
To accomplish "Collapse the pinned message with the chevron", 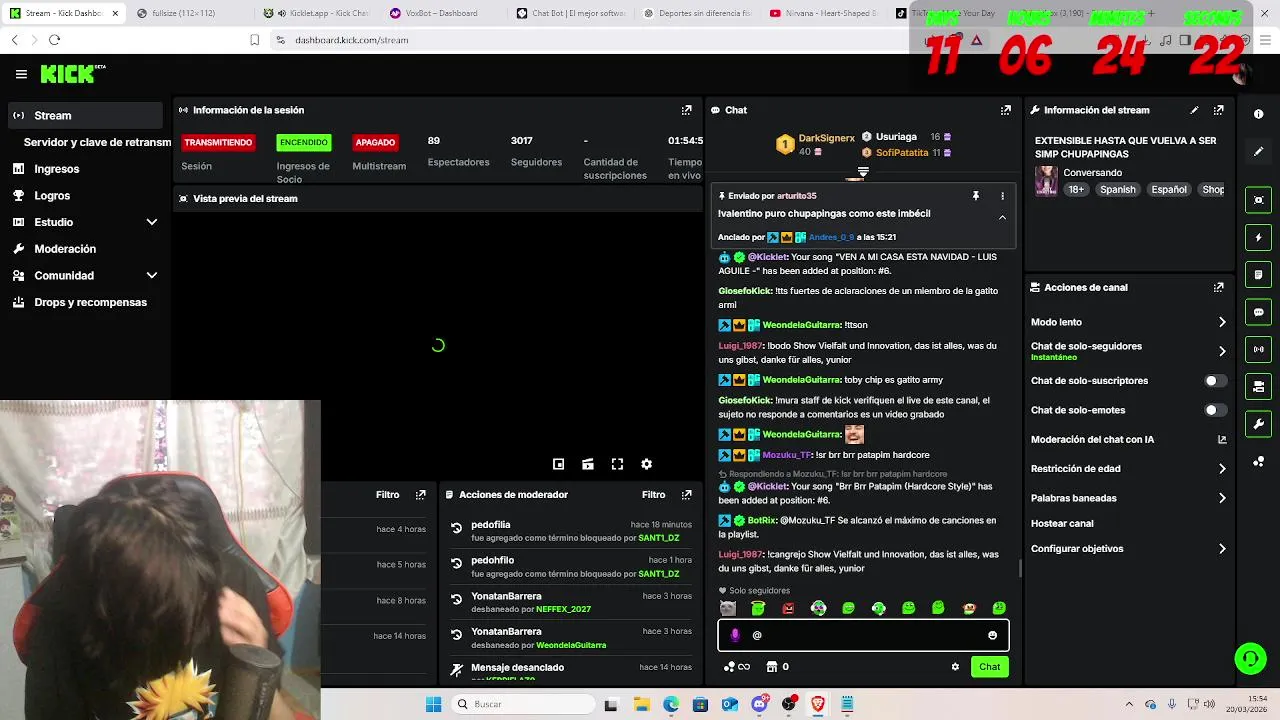I will click(1002, 217).
